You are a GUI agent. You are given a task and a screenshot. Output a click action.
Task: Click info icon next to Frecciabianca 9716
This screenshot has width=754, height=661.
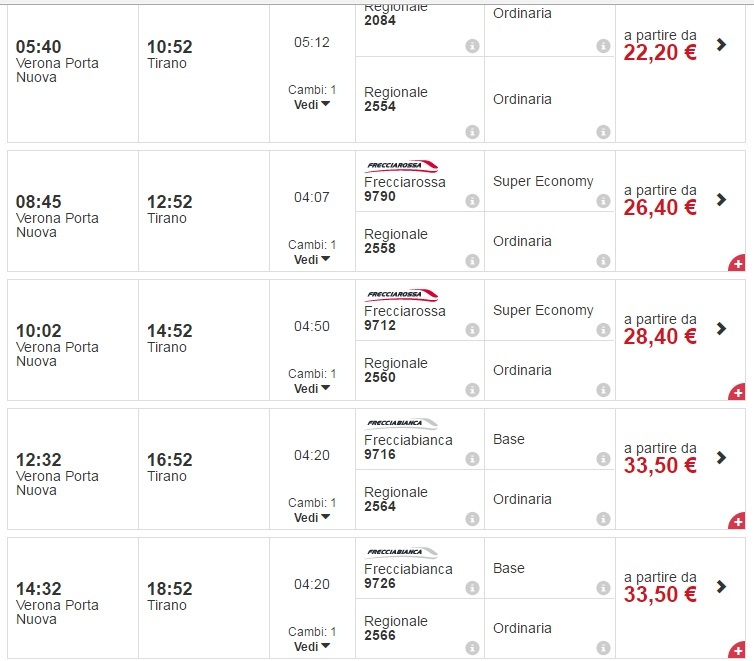point(472,459)
